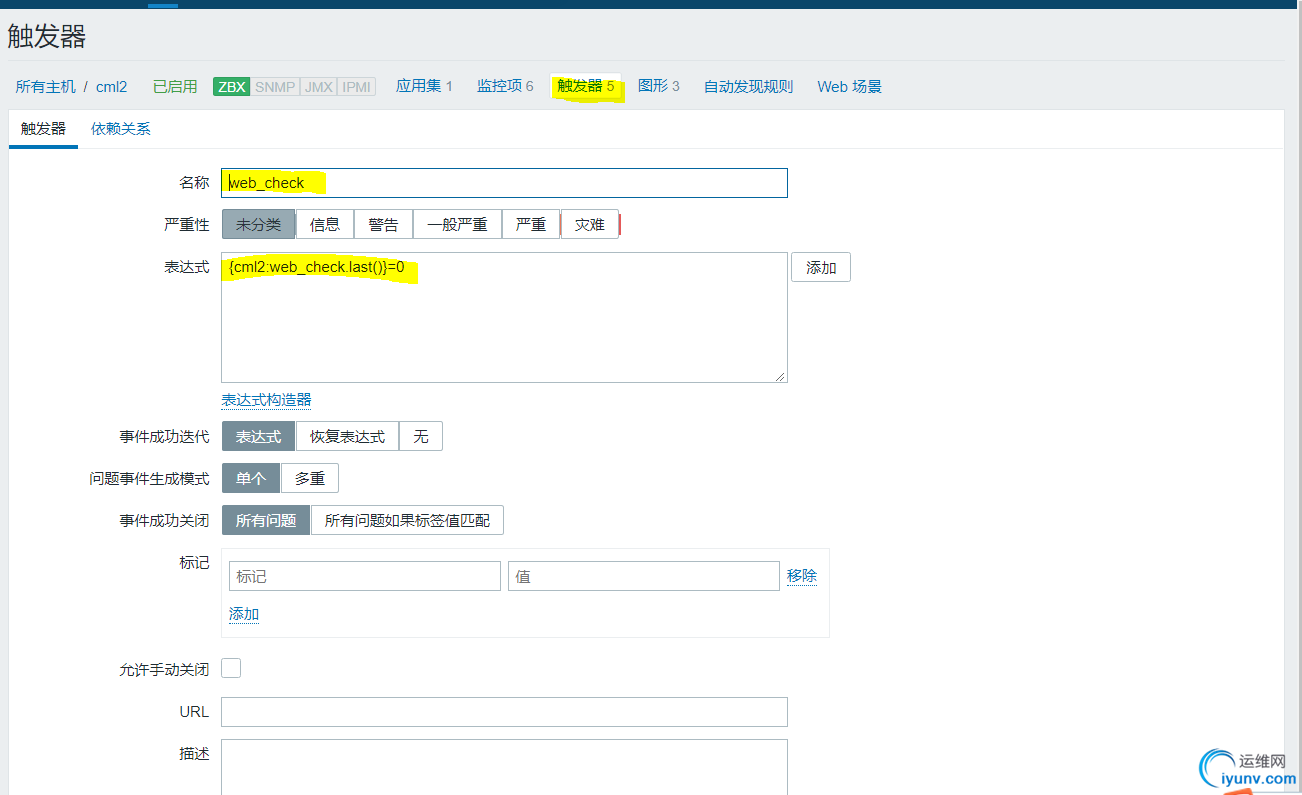Image resolution: width=1302 pixels, height=795 pixels.
Task: Set 事件成功迭代 to 表达式
Action: coord(258,437)
